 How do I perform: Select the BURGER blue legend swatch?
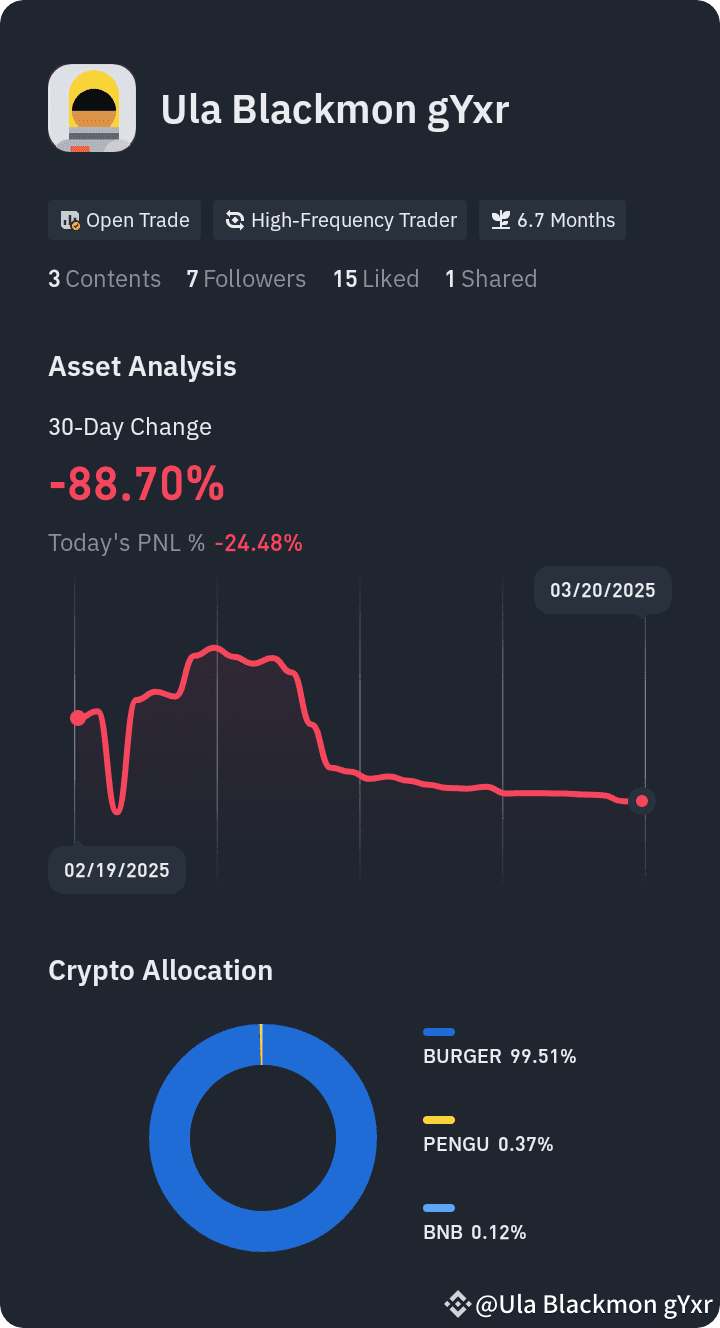(439, 1032)
